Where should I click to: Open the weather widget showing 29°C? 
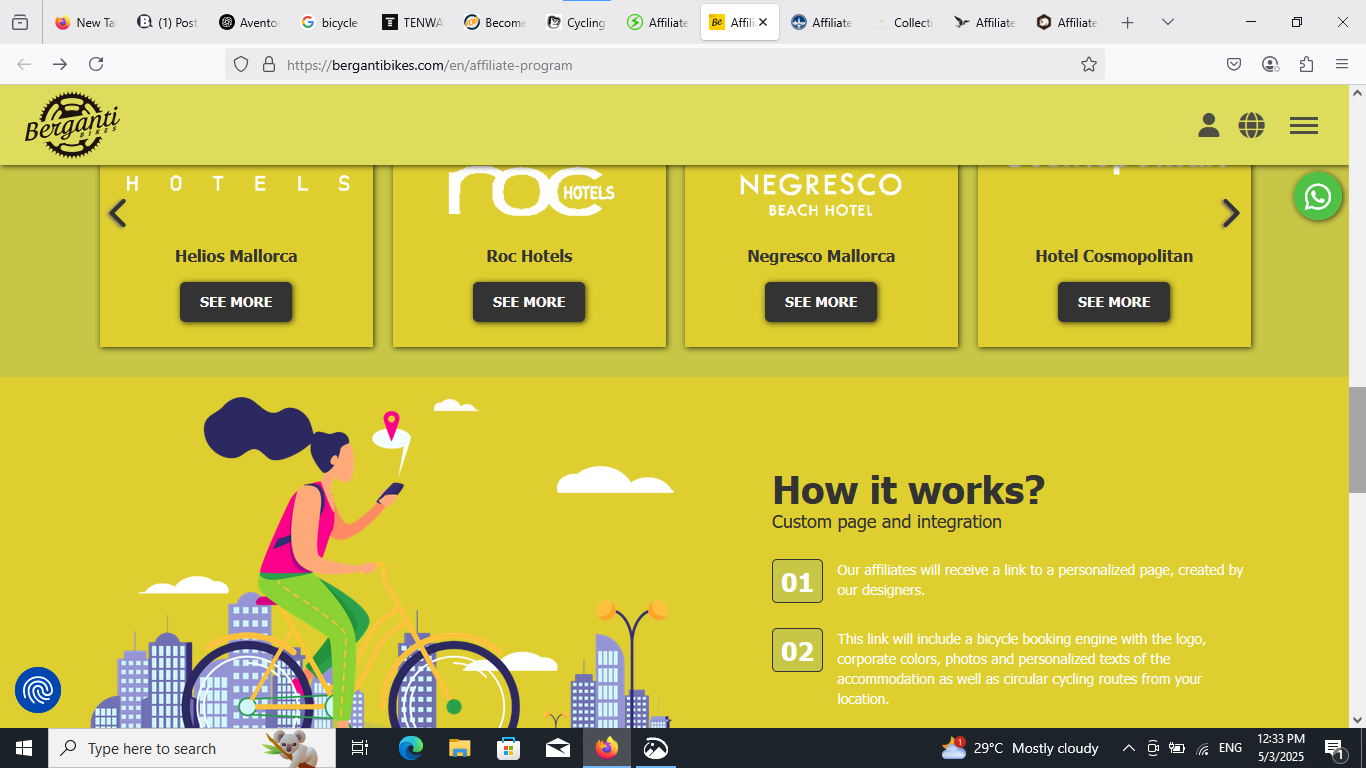point(1020,748)
